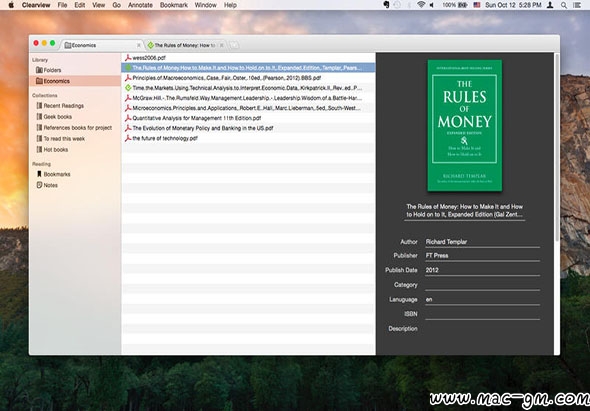This screenshot has height=411, width=590.
Task: Click PDF icon of Microeconomics Principles and Applications
Action: click(128, 108)
